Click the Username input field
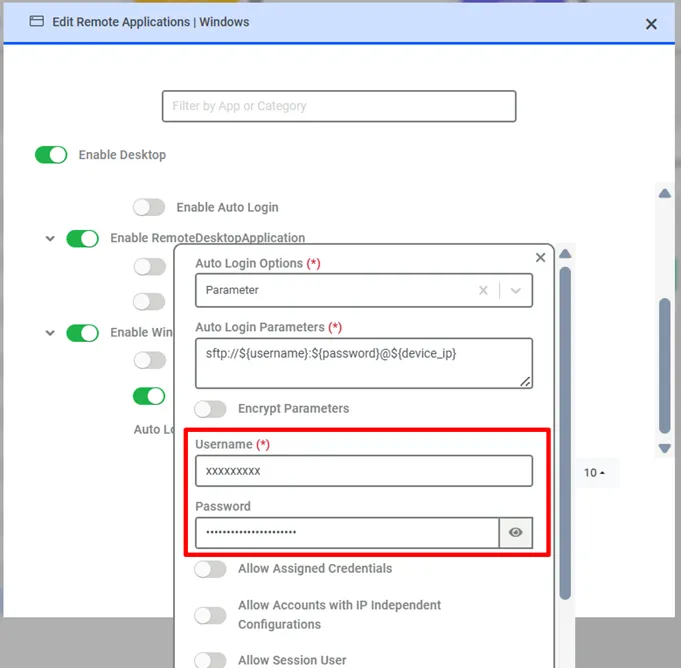This screenshot has width=681, height=668. click(x=364, y=471)
